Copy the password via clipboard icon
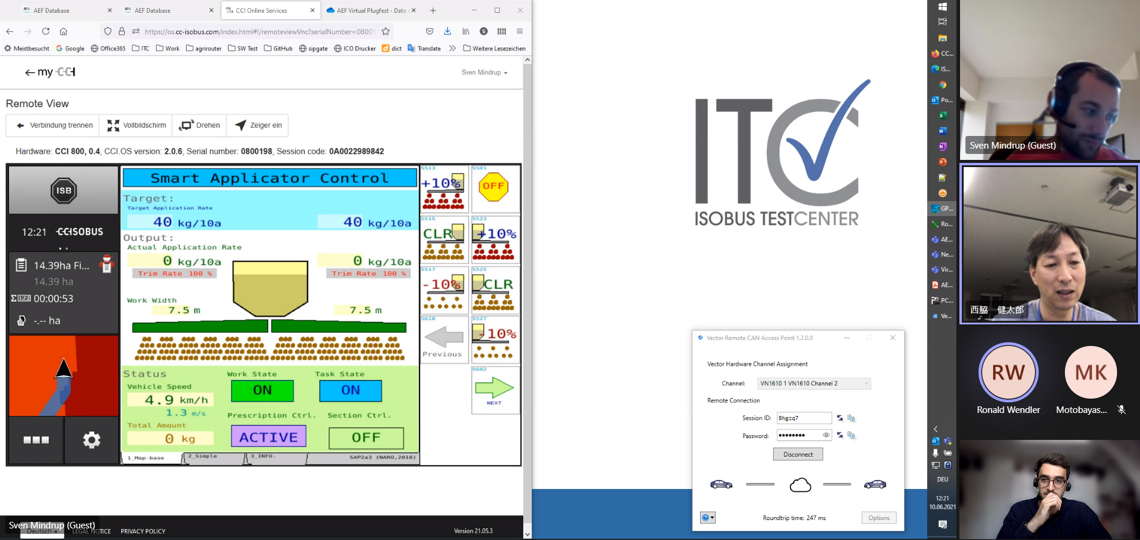Viewport: 1140px width, 540px height. click(851, 435)
